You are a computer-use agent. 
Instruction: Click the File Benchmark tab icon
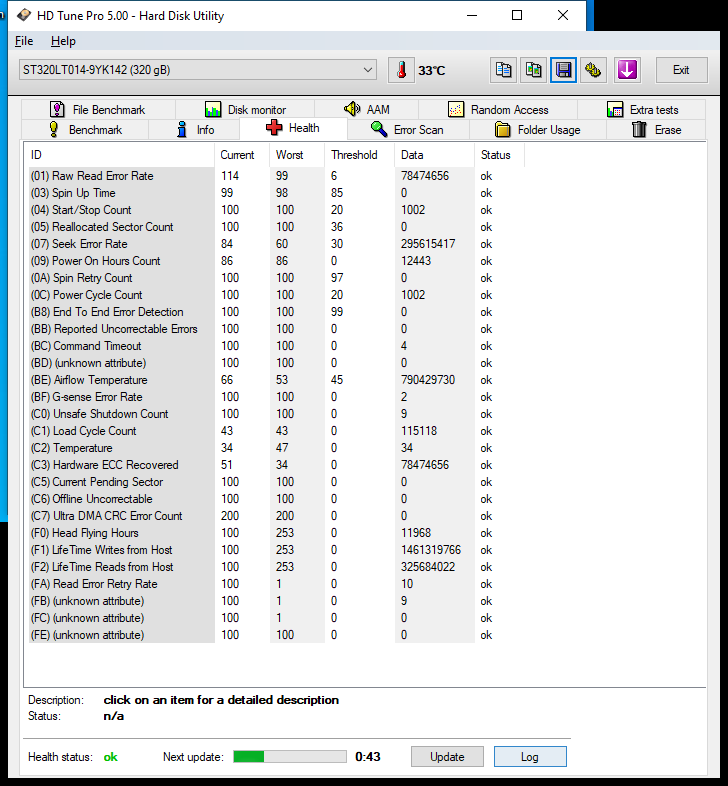57,109
